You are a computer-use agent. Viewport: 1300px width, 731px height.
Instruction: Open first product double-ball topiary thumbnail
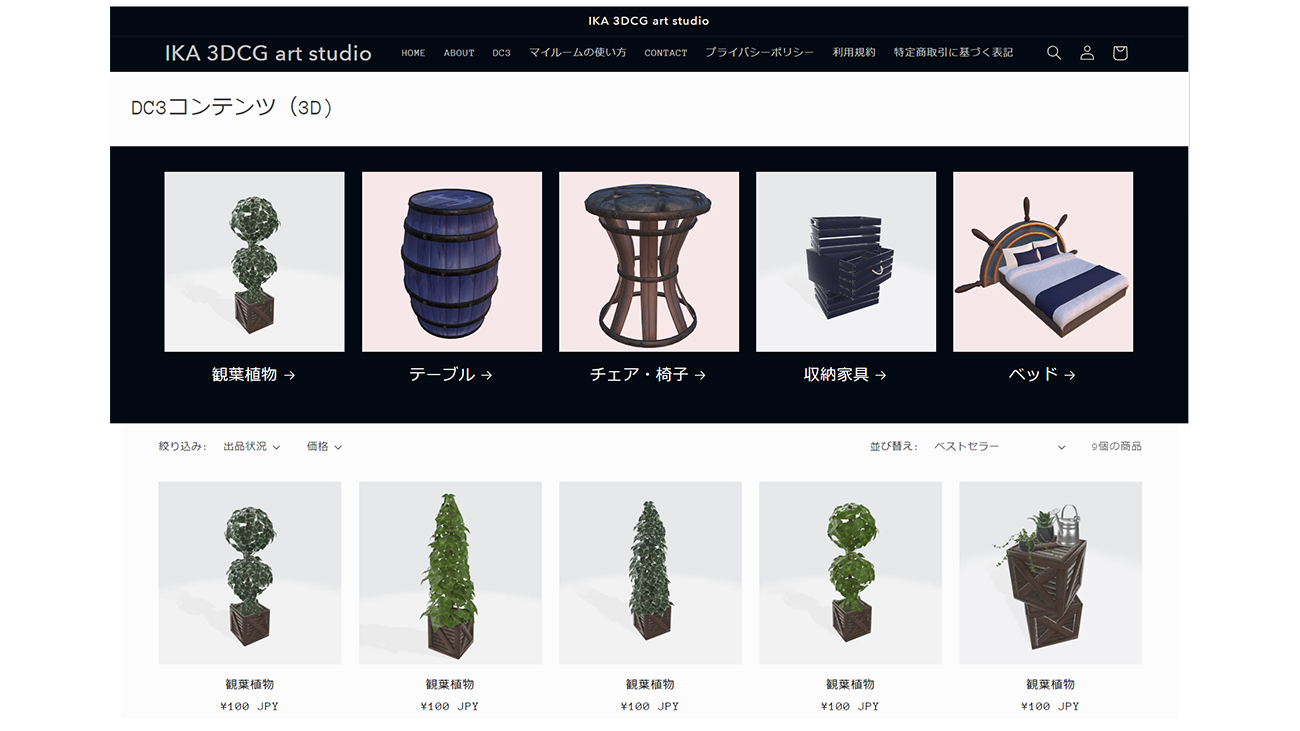pos(250,573)
